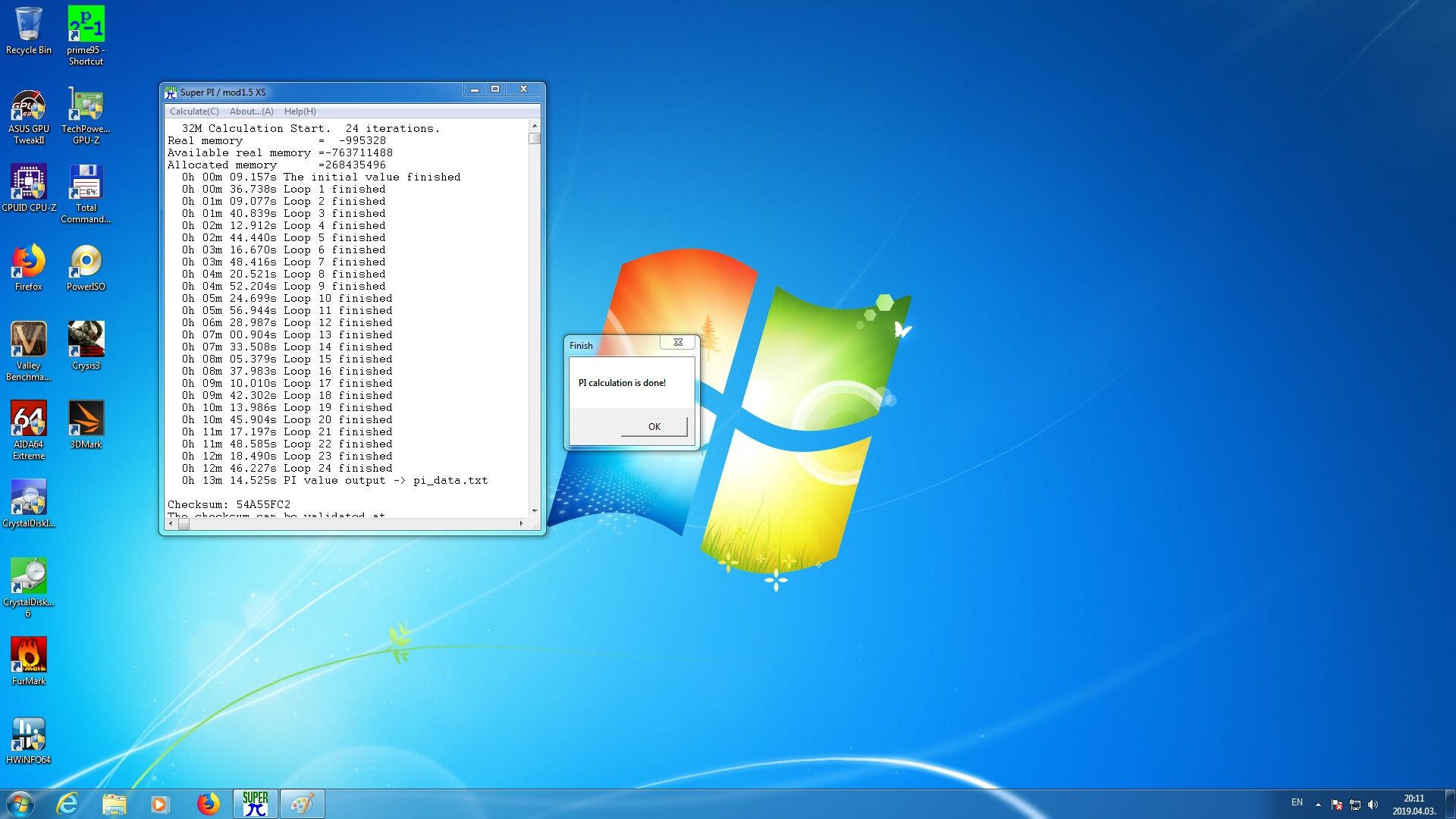Screen dimensions: 1456x819
Task: Maximize the Super PI window
Action: point(495,89)
